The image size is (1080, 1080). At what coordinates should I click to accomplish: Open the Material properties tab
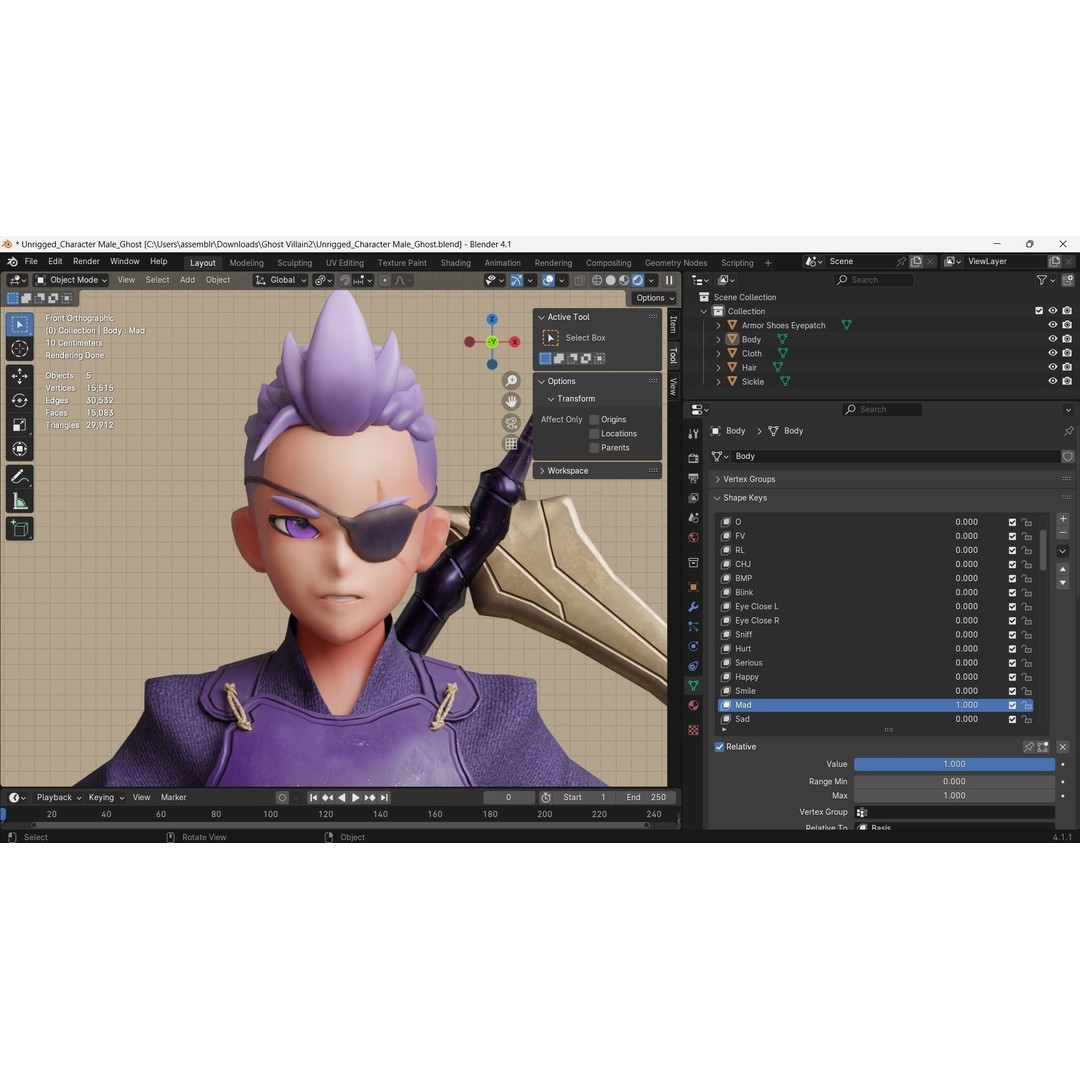click(694, 705)
